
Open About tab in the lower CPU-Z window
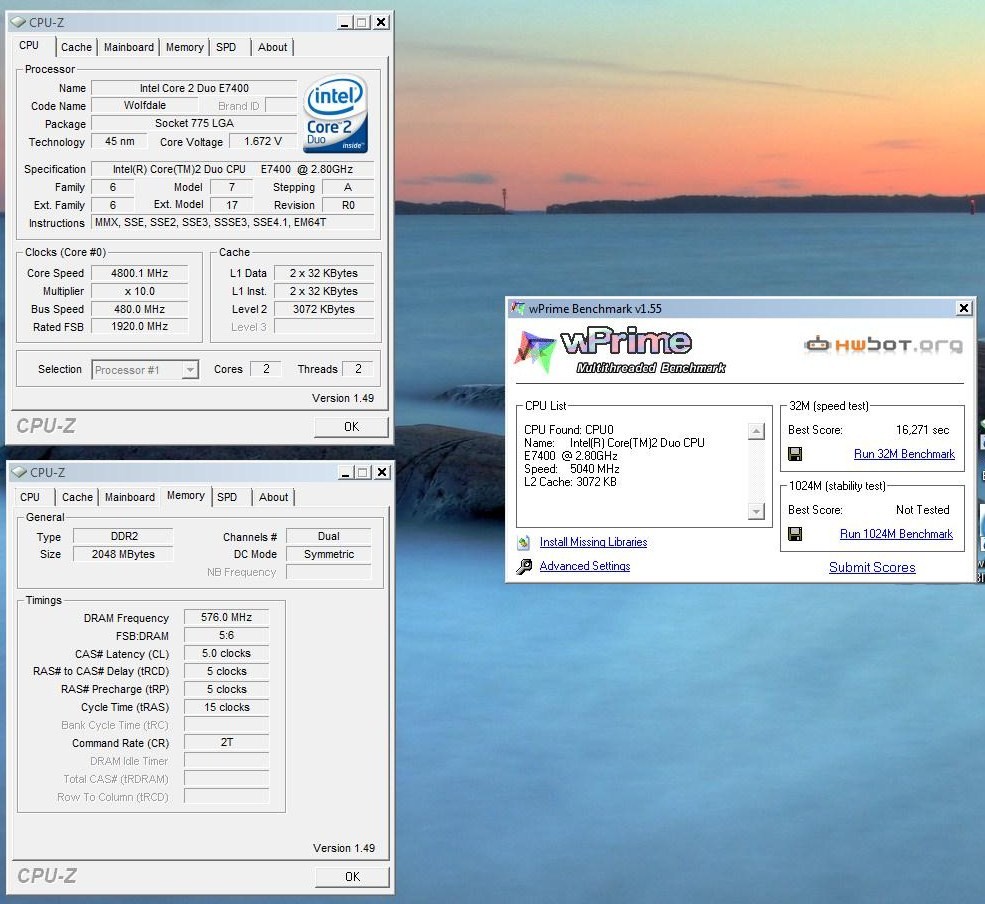pyautogui.click(x=274, y=497)
